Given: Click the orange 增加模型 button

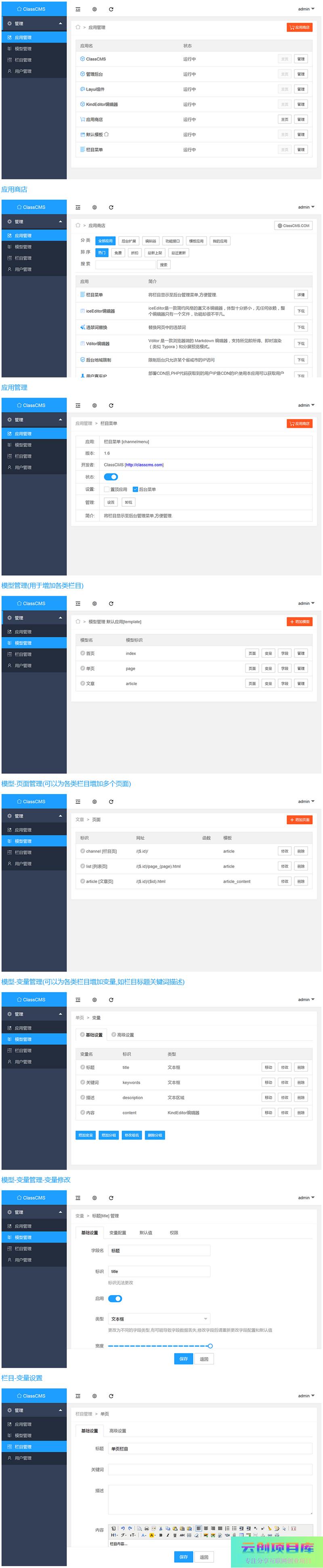Looking at the screenshot, I should tap(299, 621).
